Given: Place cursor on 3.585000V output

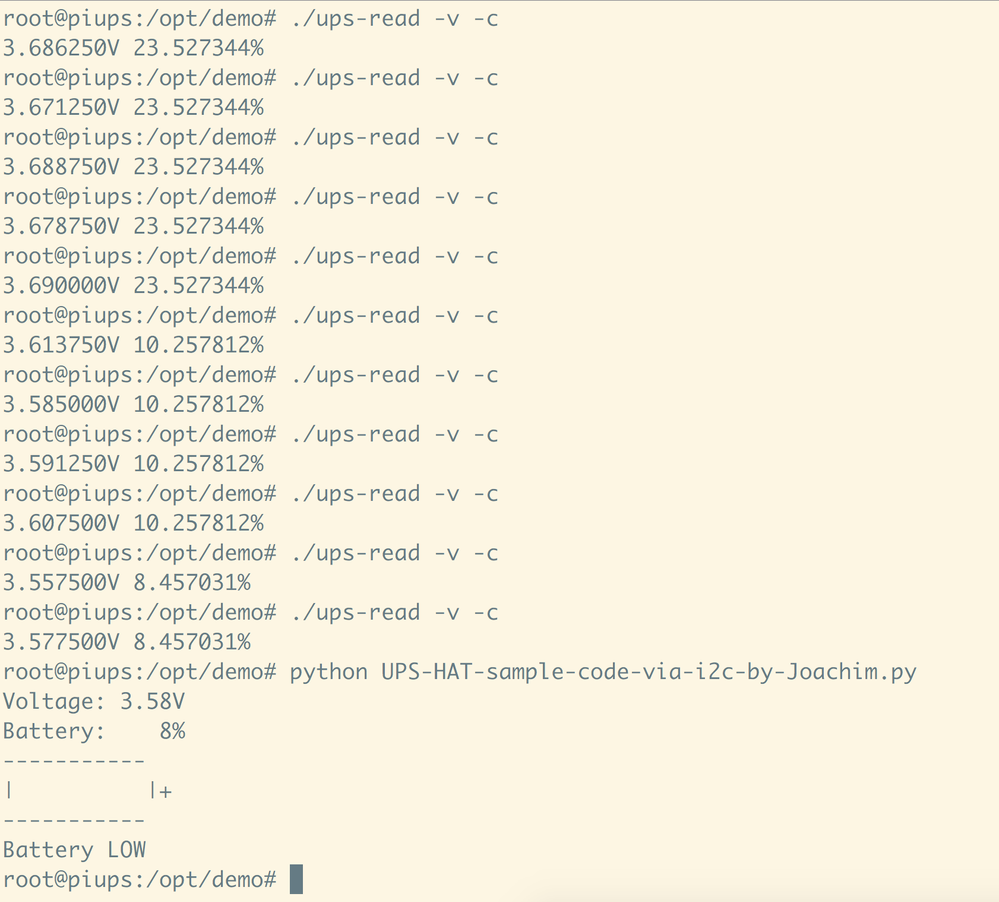Looking at the screenshot, I should [61, 405].
